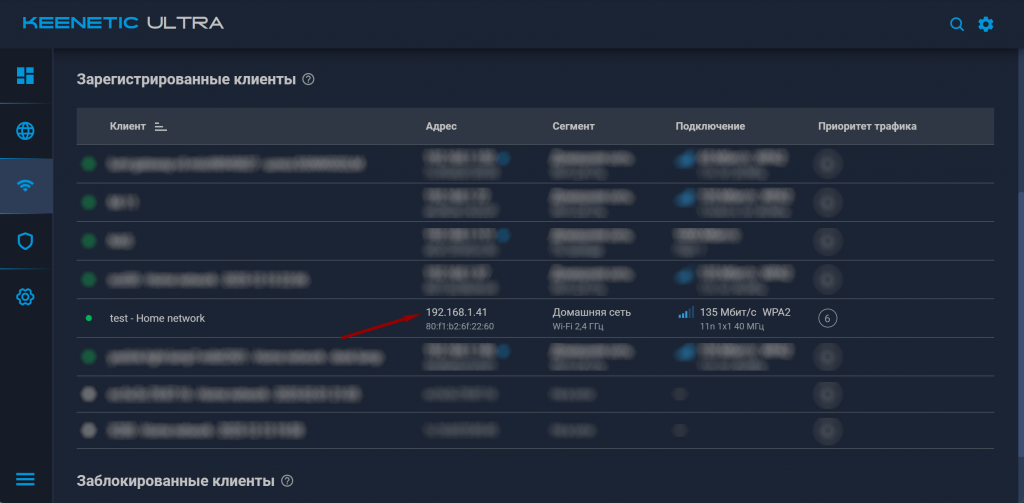Open the Internet globe icon in sidebar
The height and width of the screenshot is (503, 1024).
coord(26,131)
